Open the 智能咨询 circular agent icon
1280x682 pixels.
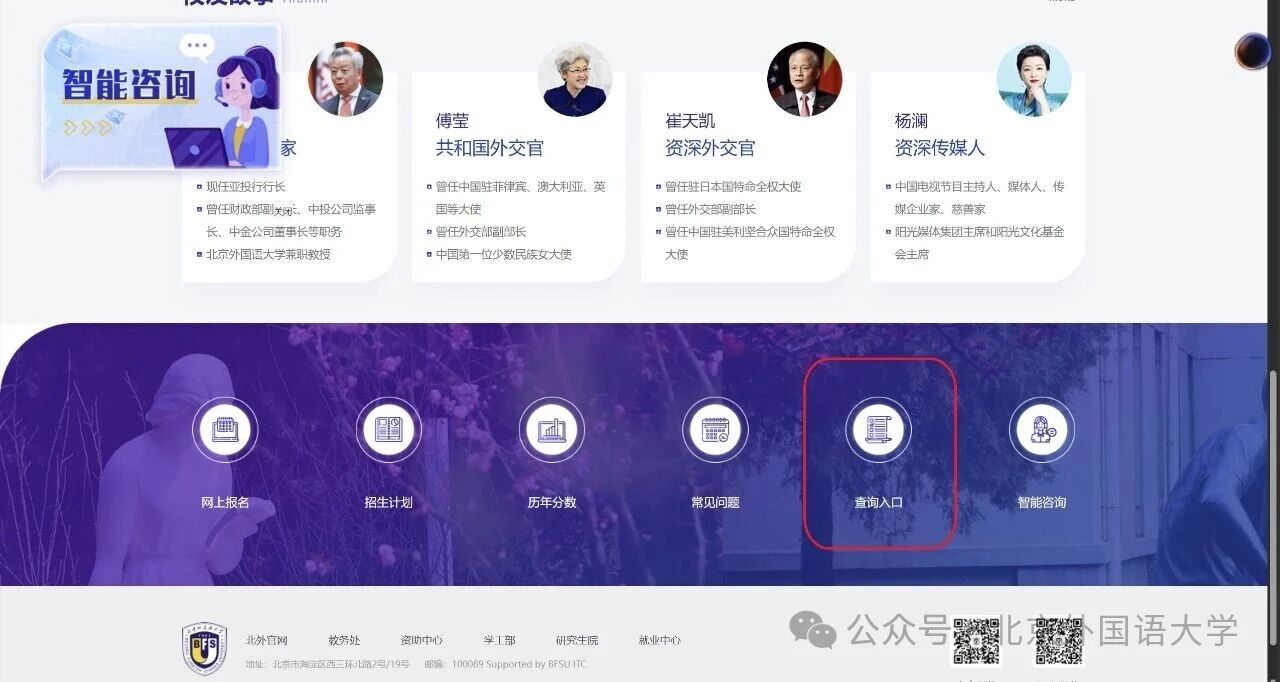(x=1041, y=430)
